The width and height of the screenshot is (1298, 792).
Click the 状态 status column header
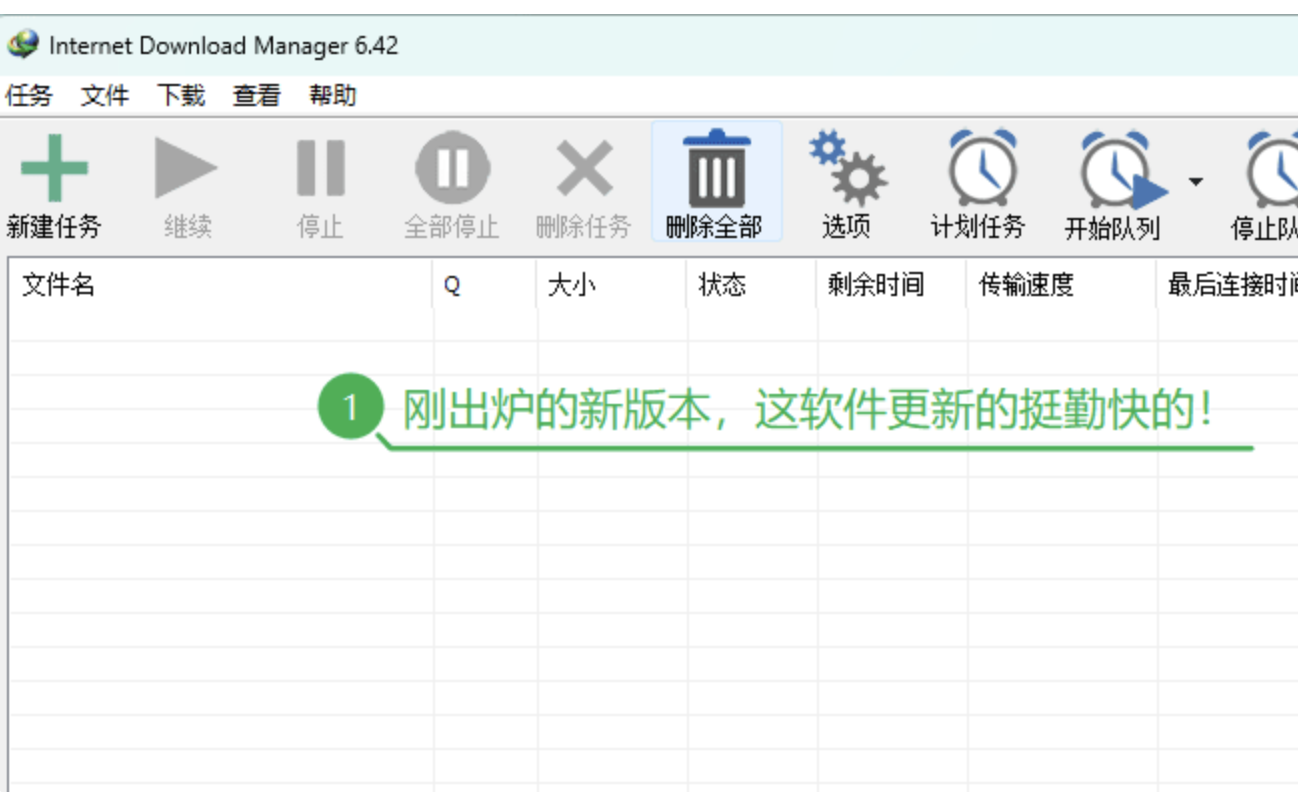[x=722, y=285]
